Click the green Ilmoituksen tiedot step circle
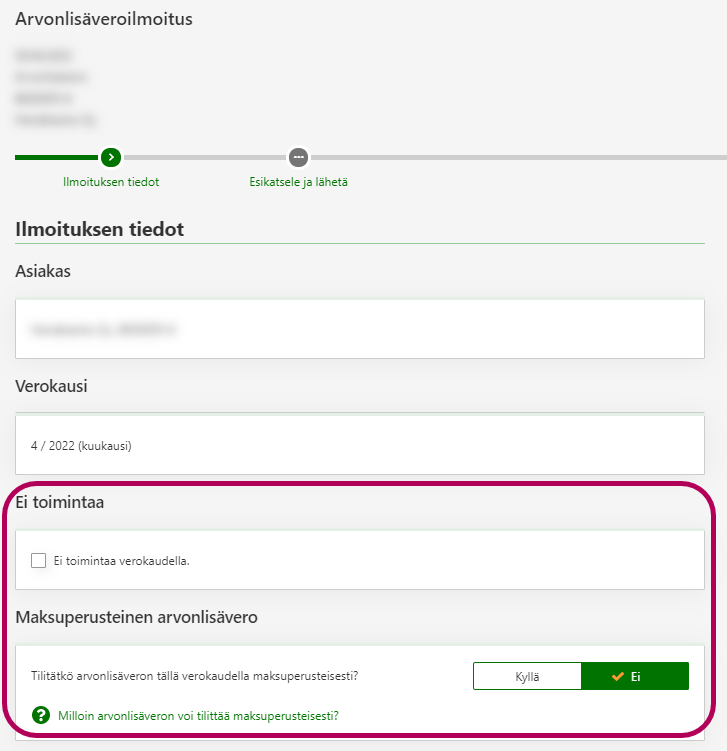The height and width of the screenshot is (751, 727). point(111,157)
